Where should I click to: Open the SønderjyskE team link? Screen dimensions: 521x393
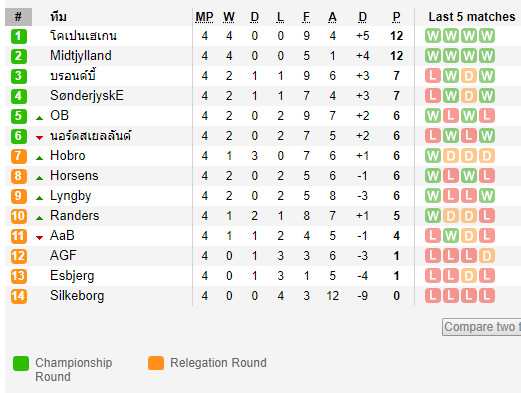click(87, 96)
